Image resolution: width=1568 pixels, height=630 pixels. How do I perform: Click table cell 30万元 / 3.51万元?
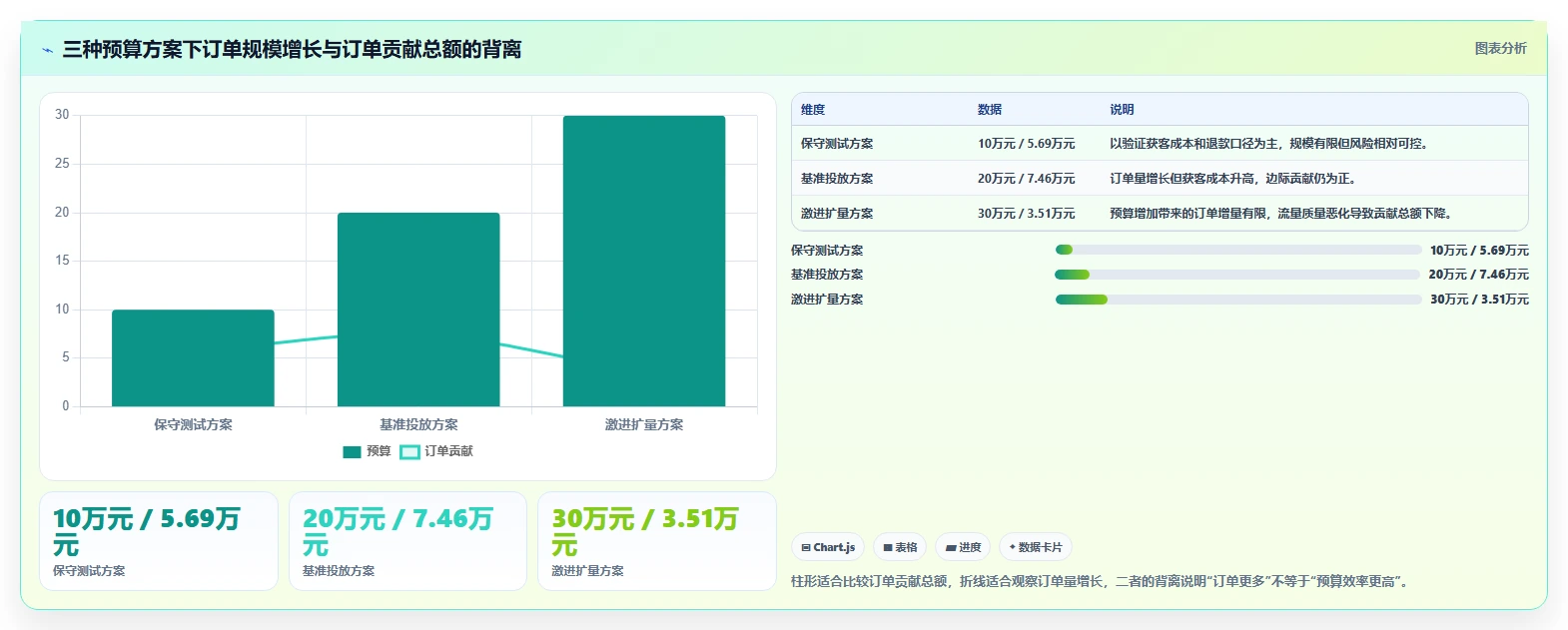click(1027, 214)
